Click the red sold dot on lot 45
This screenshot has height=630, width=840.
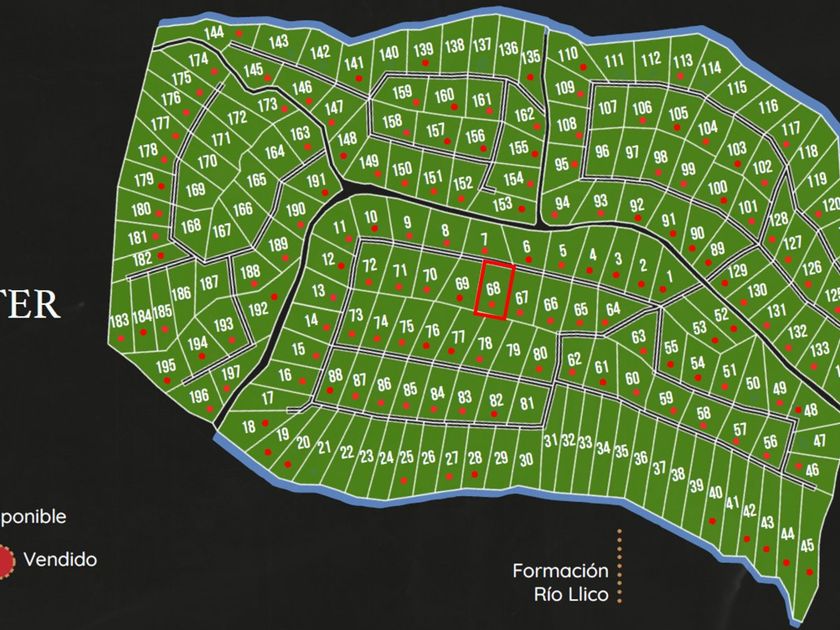coord(809,572)
